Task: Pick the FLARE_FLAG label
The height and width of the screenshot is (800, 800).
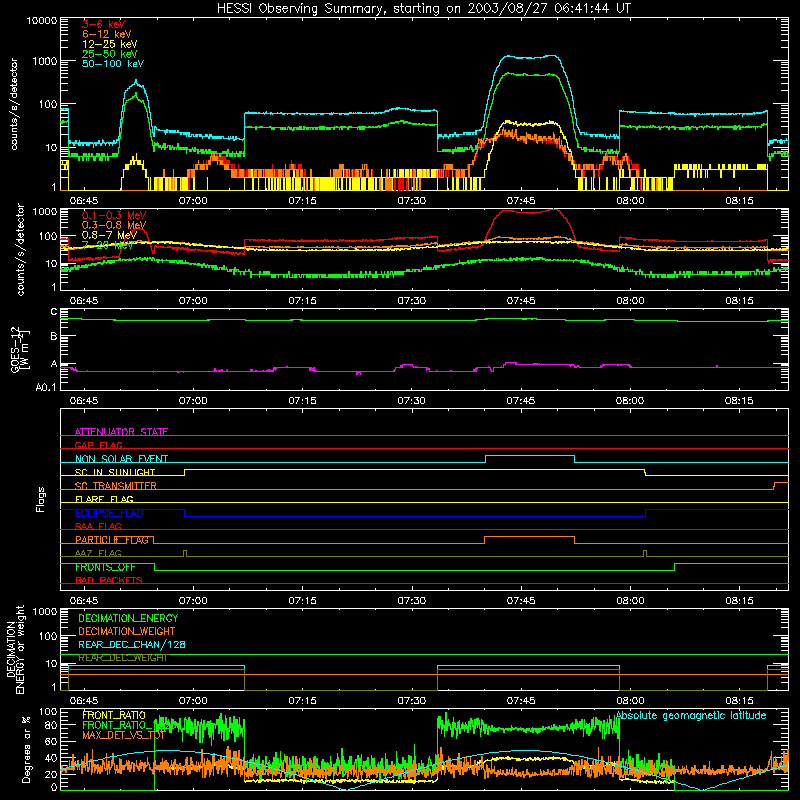Action: pos(104,499)
